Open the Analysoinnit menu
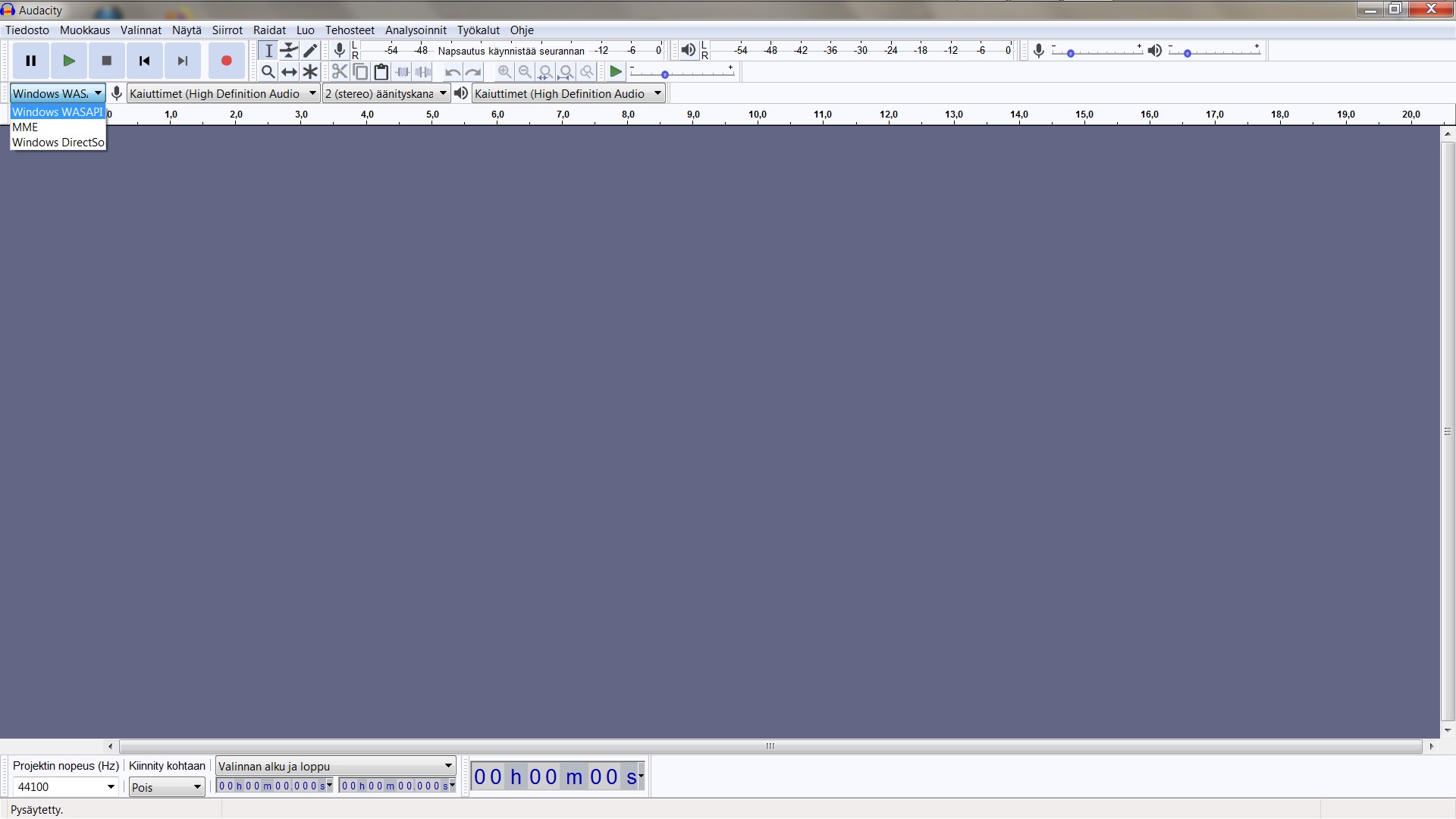 (416, 30)
